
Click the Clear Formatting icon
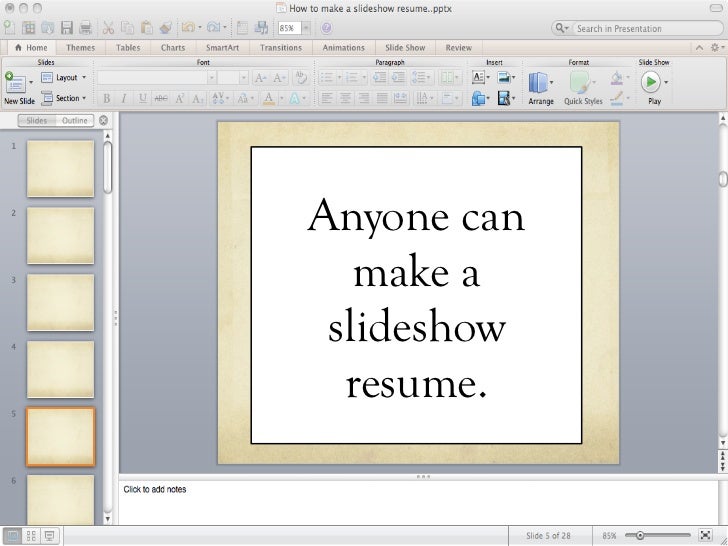pyautogui.click(x=301, y=77)
